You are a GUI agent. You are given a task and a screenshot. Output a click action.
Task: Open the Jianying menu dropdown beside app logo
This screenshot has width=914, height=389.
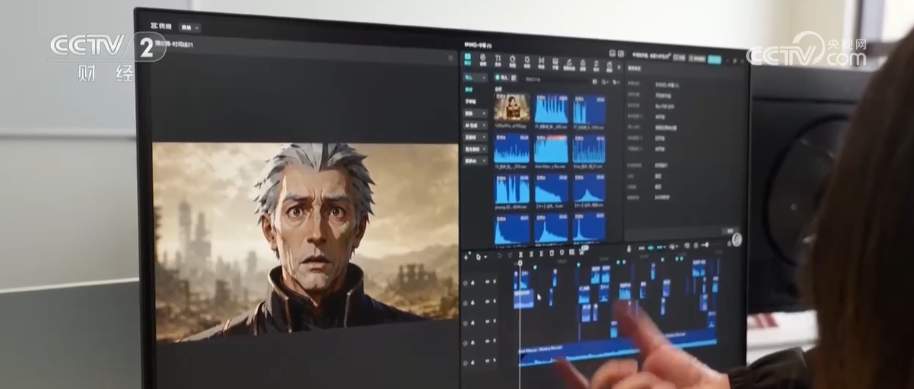189,27
